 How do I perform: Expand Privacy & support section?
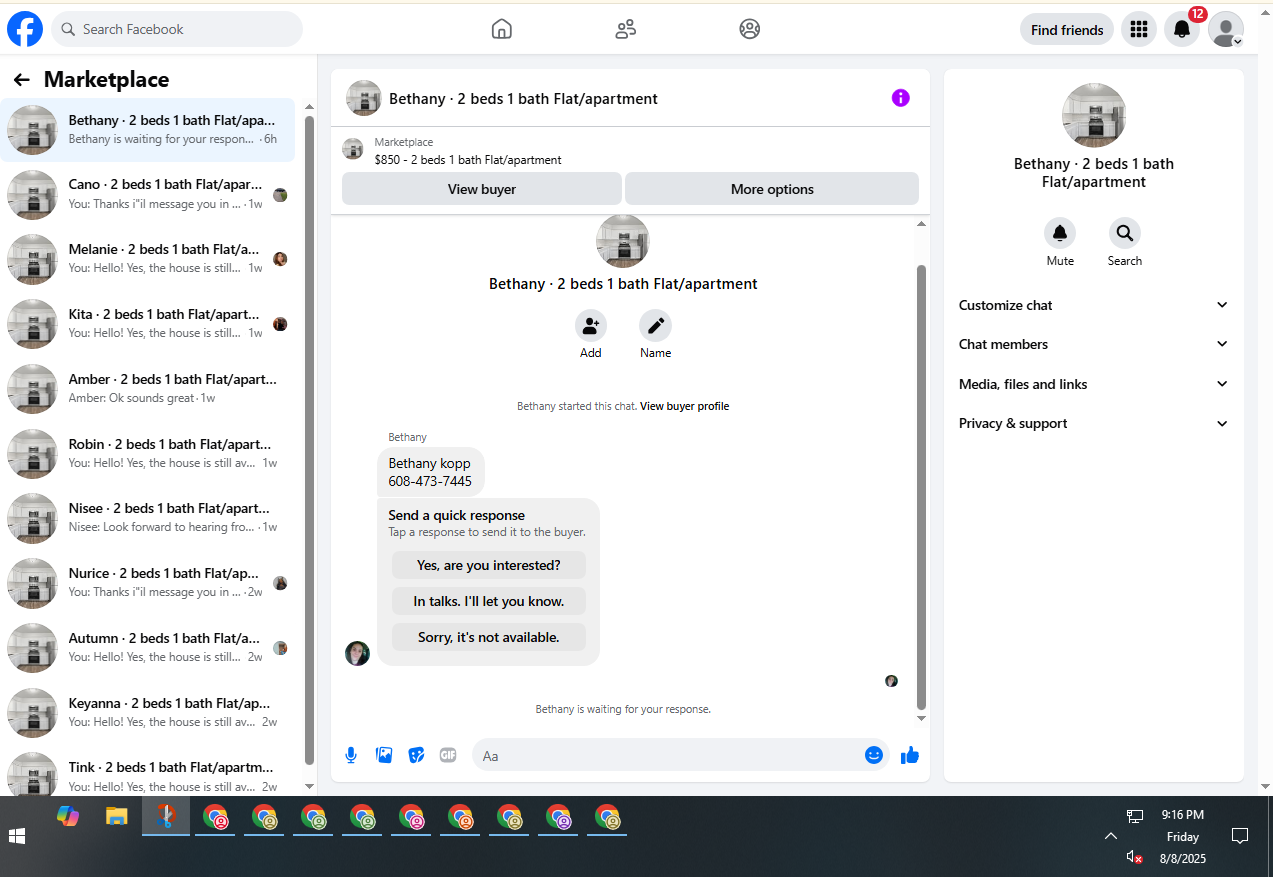pos(1094,423)
